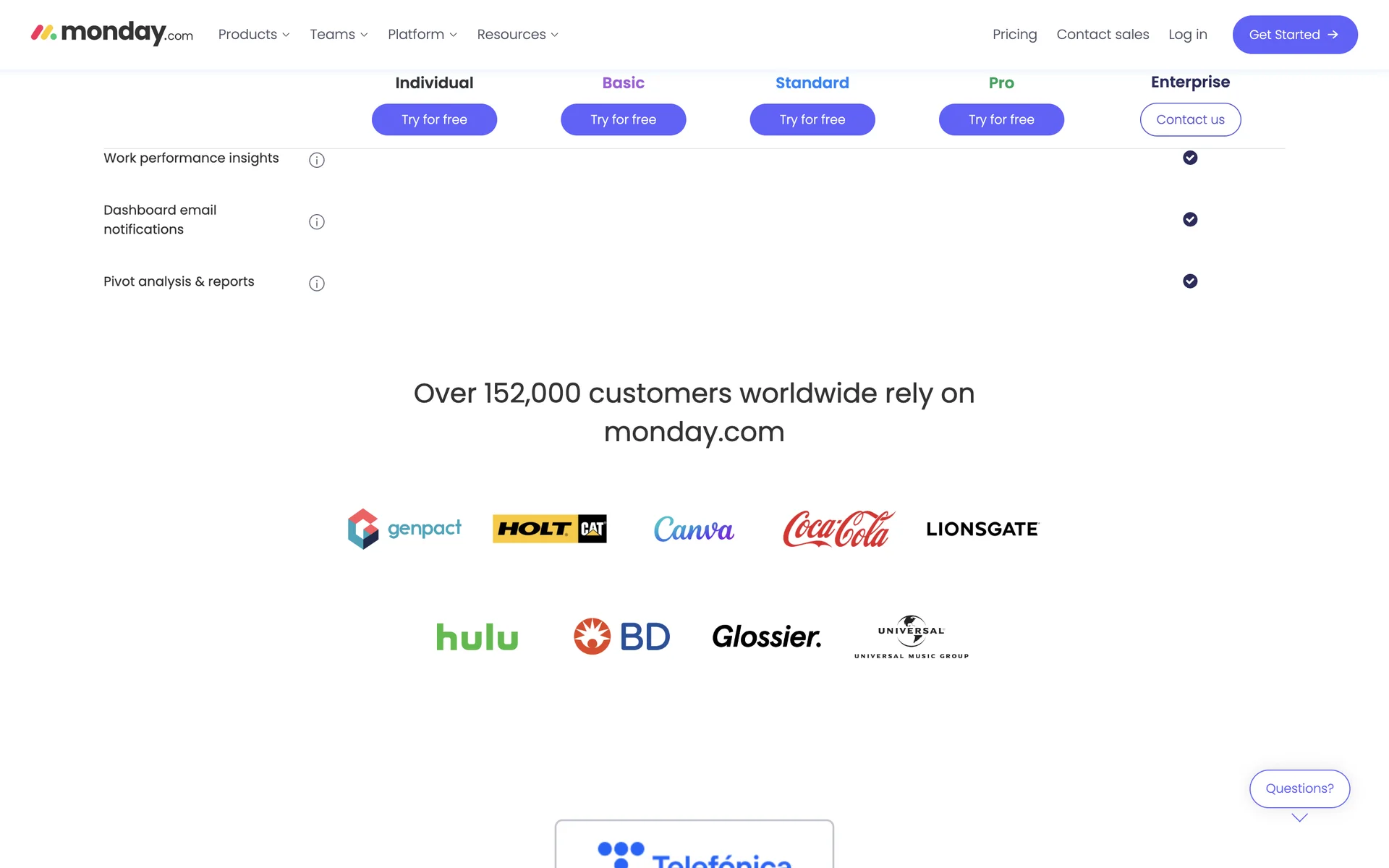This screenshot has height=868, width=1389.
Task: Click Enterprise checkmark for Dashboard email notifications
Action: coord(1190,219)
